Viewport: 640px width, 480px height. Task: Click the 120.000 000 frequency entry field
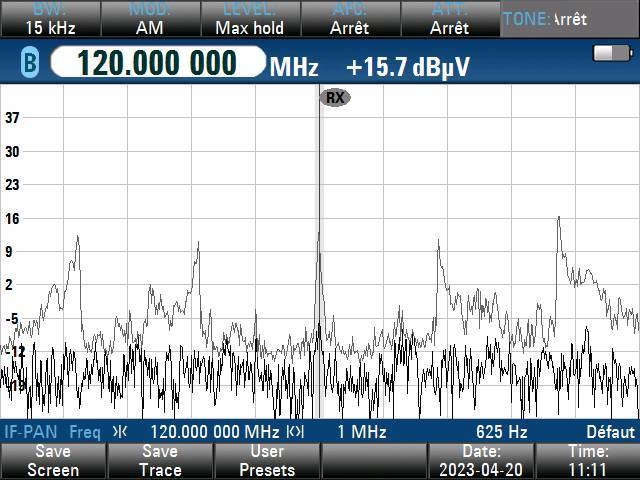click(157, 65)
